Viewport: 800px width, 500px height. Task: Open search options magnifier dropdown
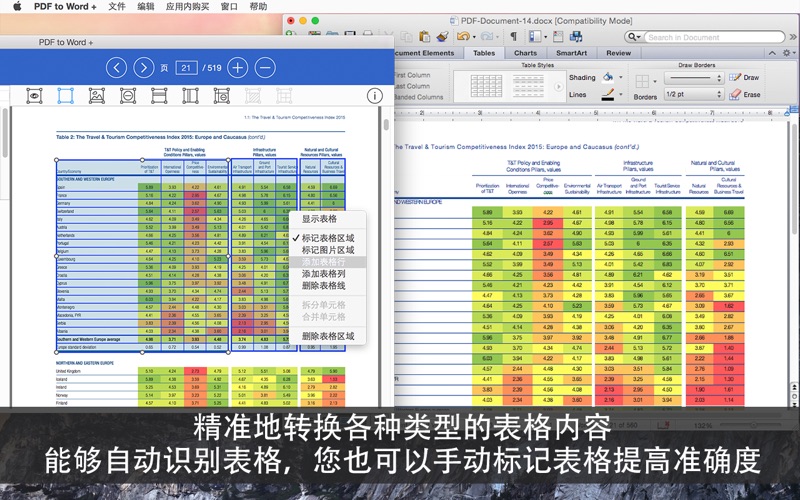pyautogui.click(x=634, y=37)
